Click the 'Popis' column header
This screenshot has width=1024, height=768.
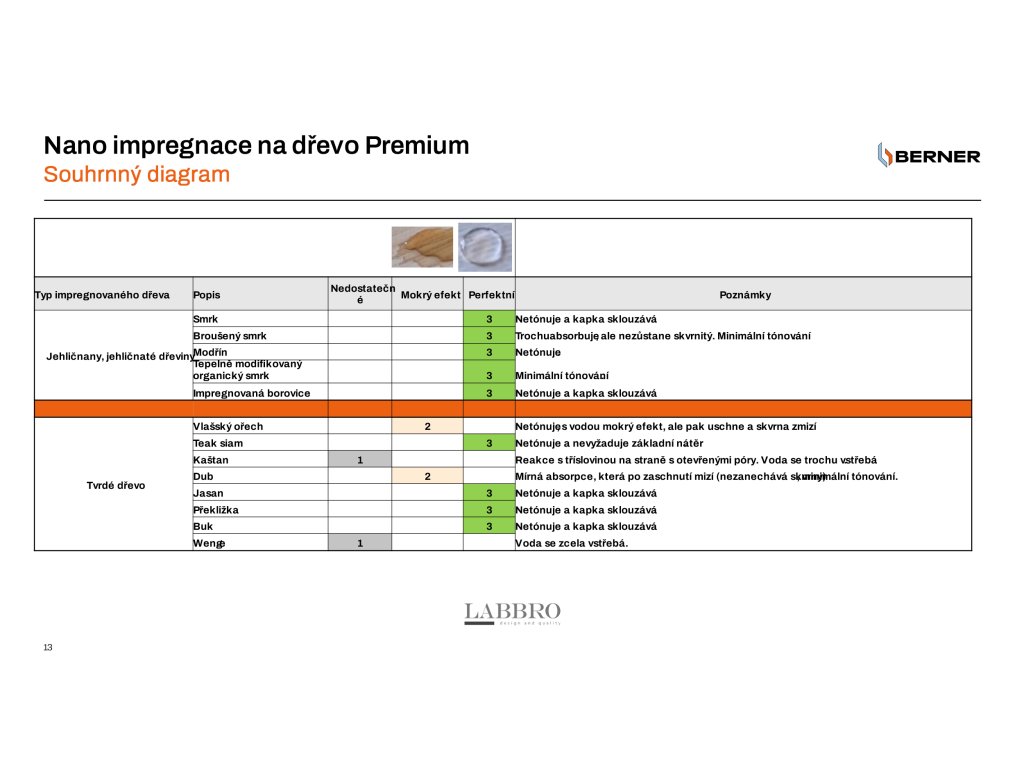tap(261, 295)
